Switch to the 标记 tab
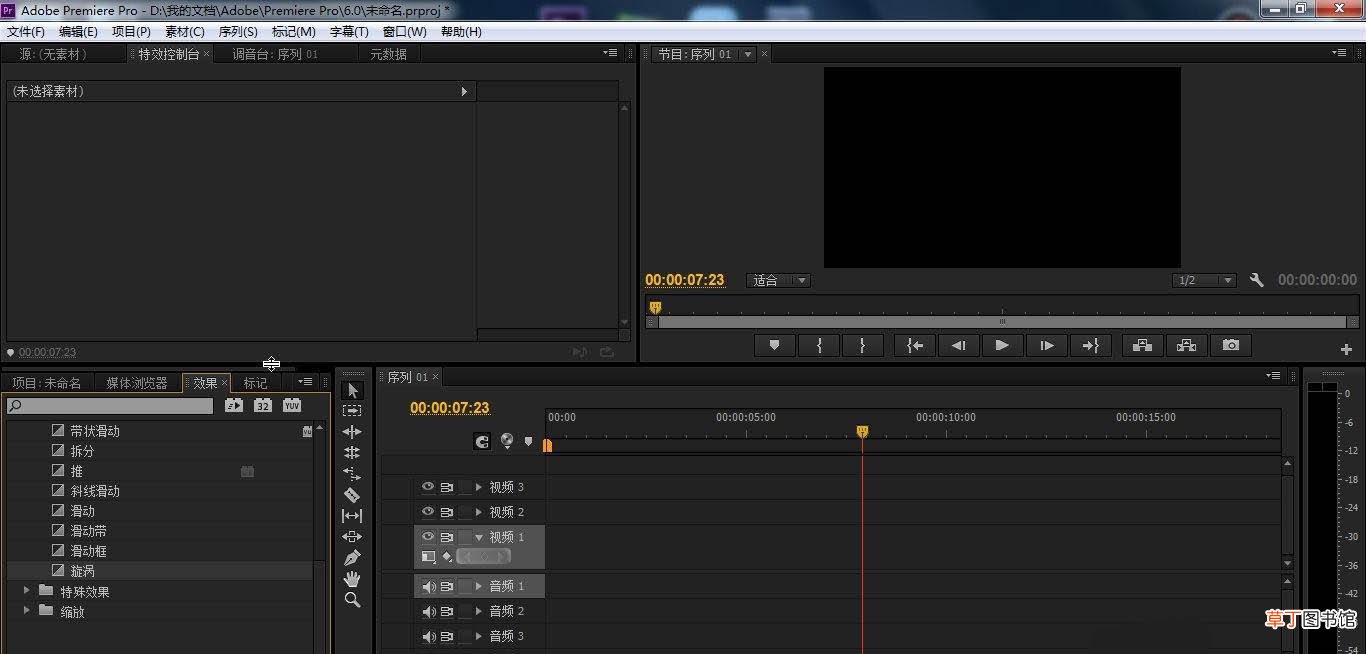 256,383
